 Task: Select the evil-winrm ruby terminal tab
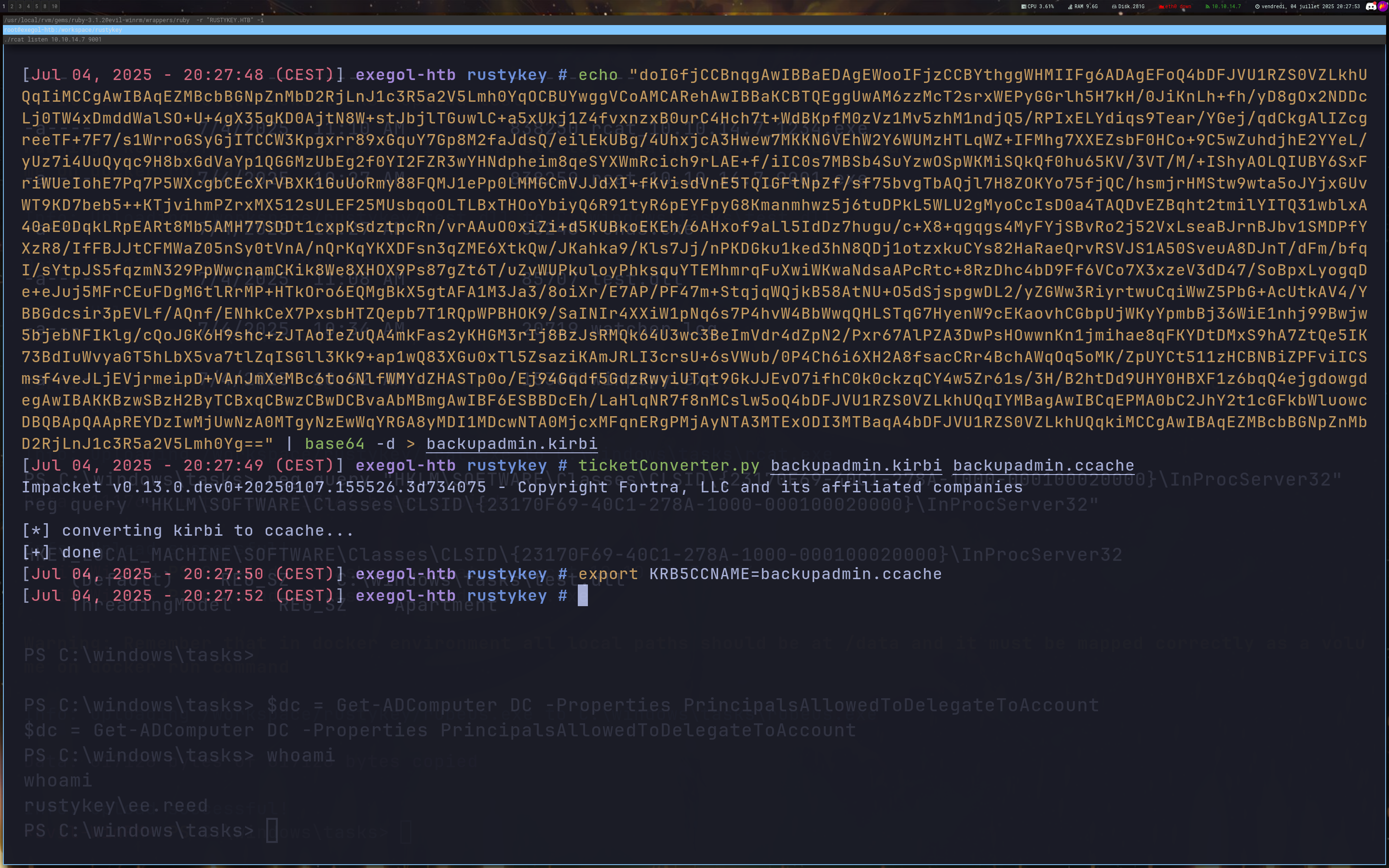pos(133,20)
